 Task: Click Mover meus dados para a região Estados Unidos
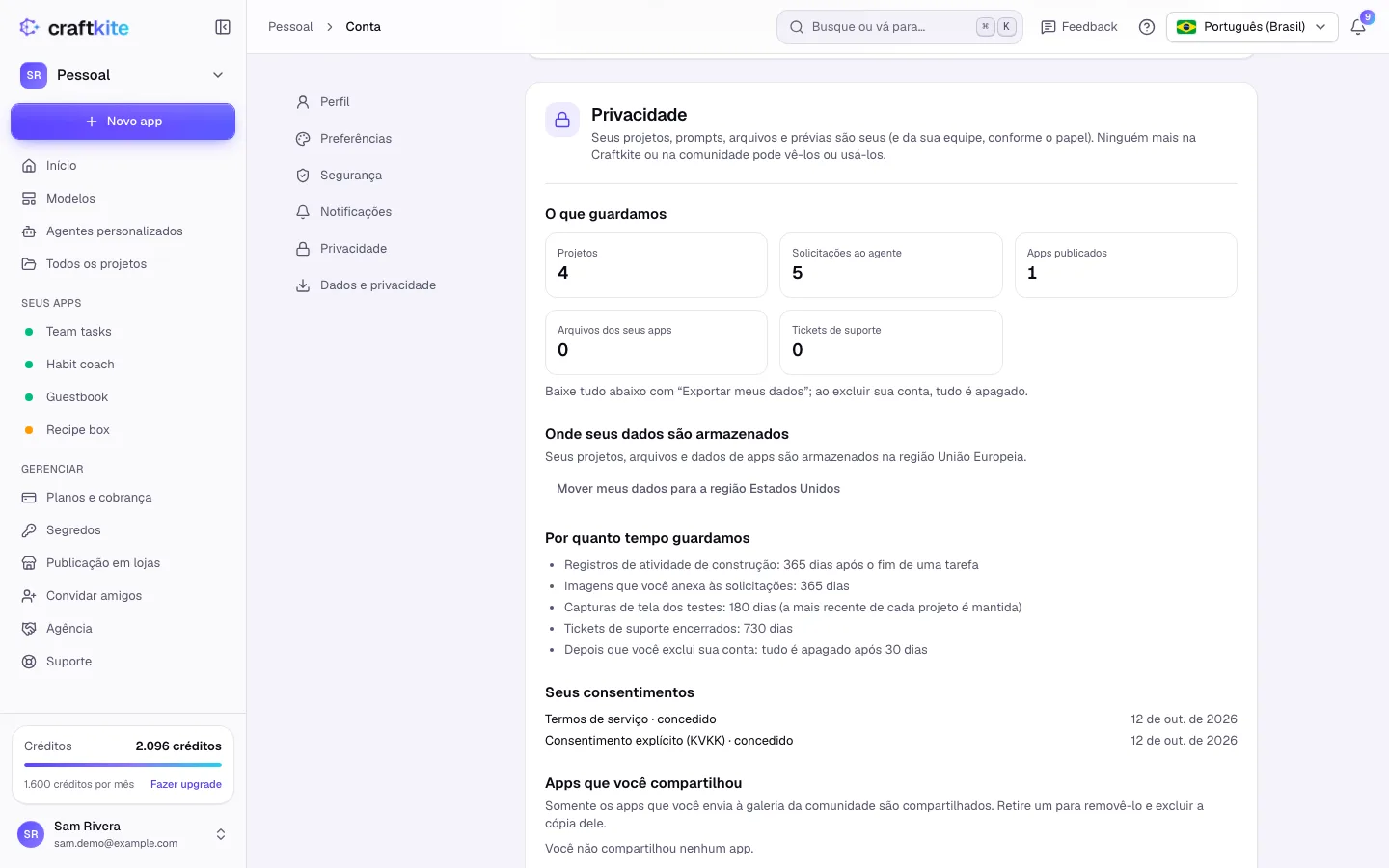click(698, 489)
